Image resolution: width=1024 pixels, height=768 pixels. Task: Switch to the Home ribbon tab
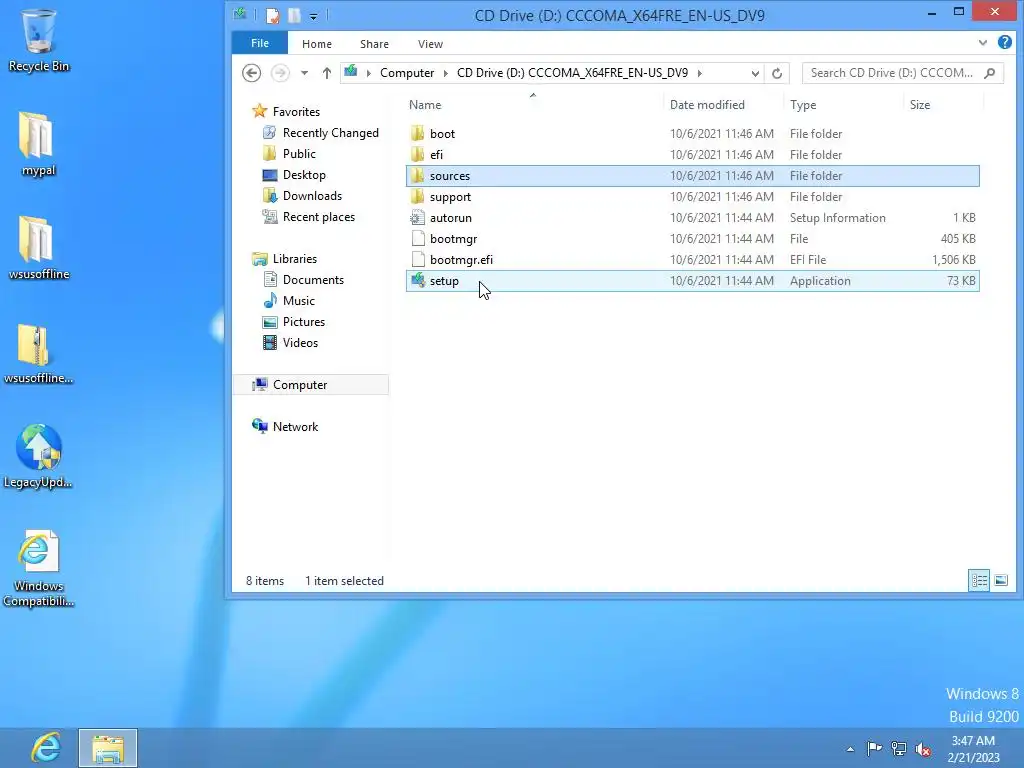pos(317,44)
